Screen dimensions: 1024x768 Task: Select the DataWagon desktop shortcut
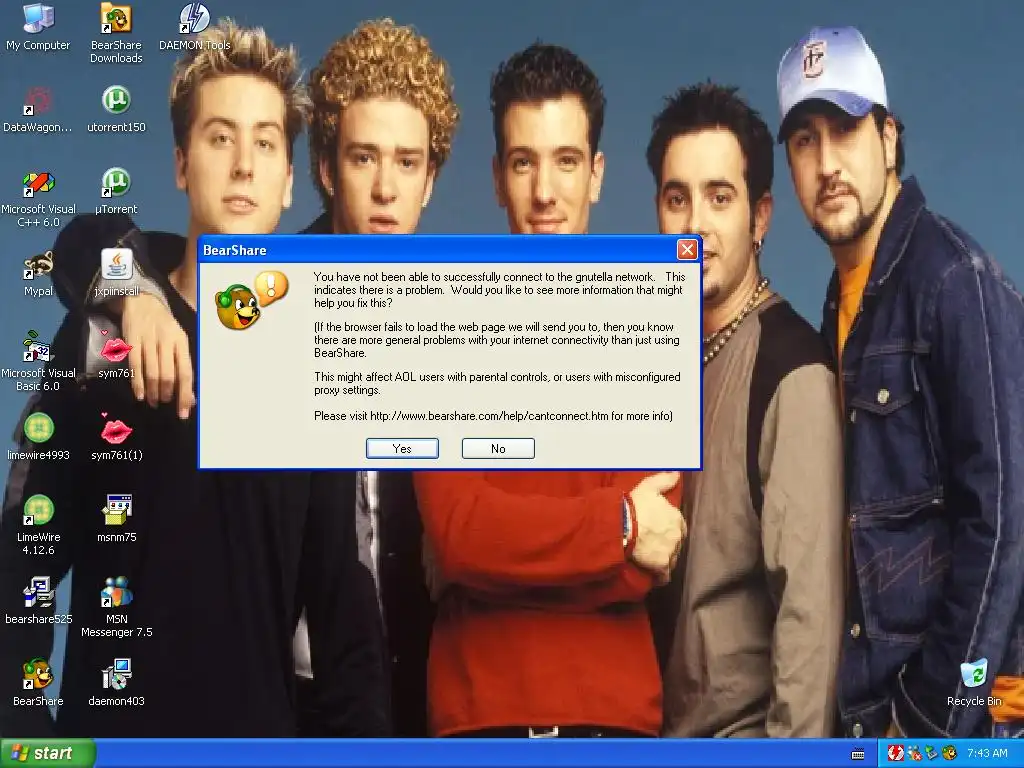tap(38, 110)
